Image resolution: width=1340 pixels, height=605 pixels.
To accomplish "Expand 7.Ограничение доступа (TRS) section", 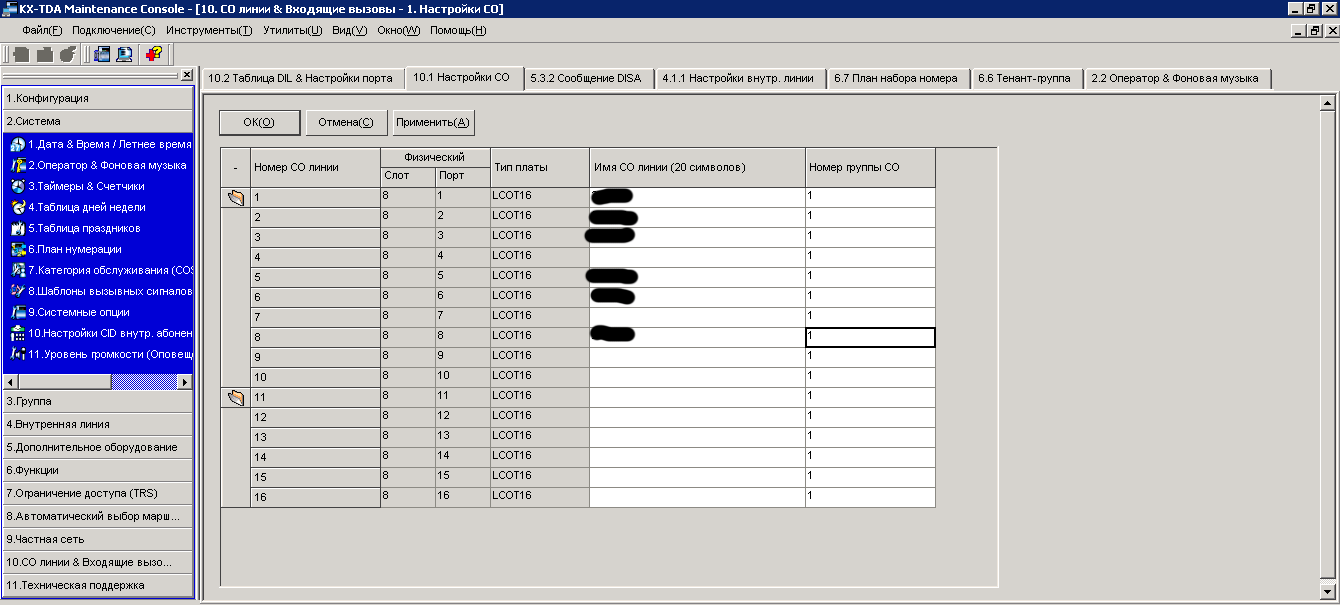I will click(x=98, y=493).
